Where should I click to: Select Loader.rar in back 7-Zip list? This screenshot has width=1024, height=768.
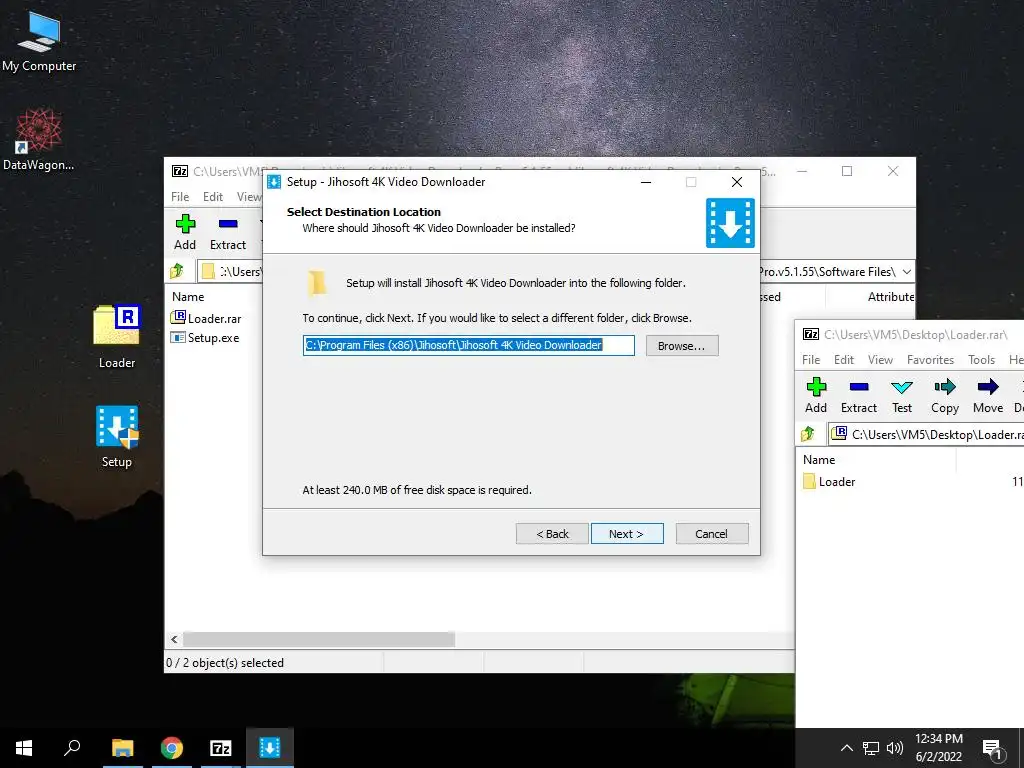point(206,318)
